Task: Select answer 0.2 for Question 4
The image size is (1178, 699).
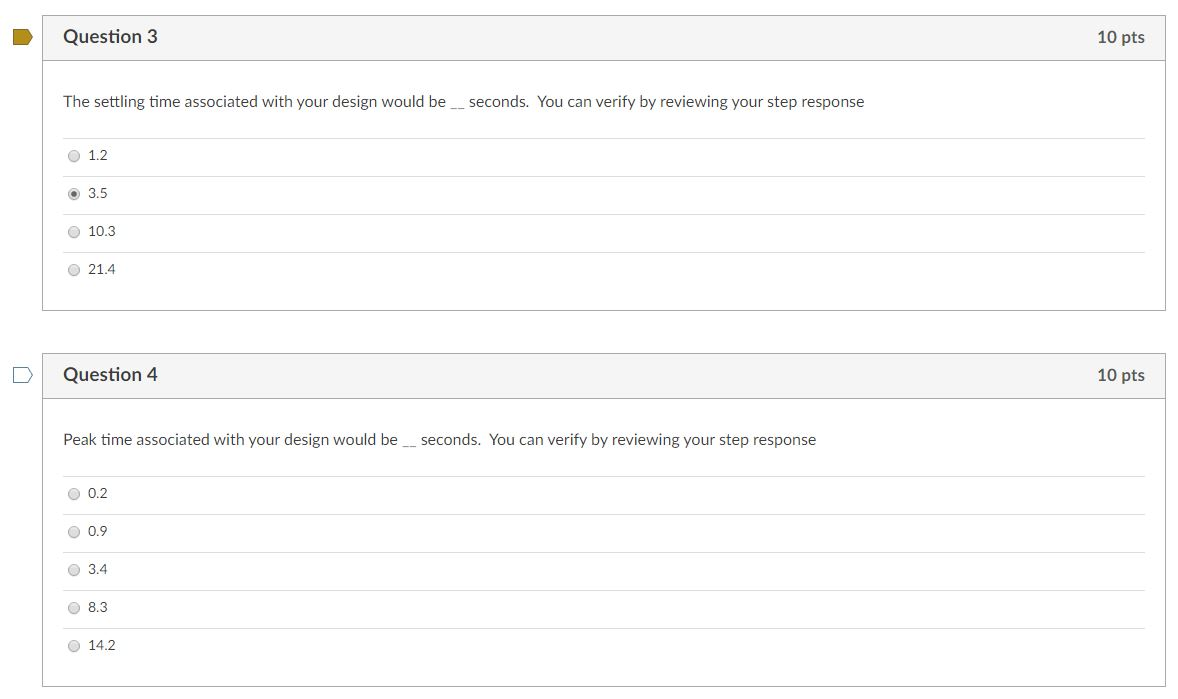Action: pos(74,493)
